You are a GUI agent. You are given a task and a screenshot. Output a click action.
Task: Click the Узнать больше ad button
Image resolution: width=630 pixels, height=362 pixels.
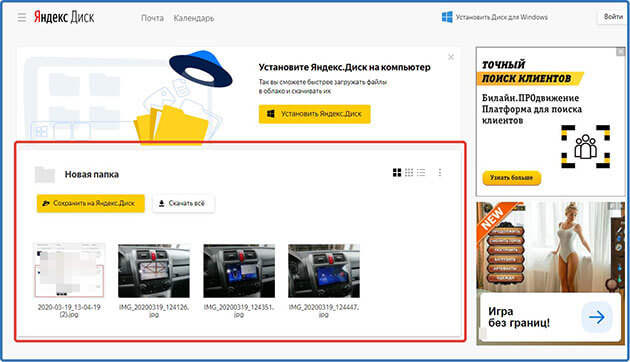point(511,178)
